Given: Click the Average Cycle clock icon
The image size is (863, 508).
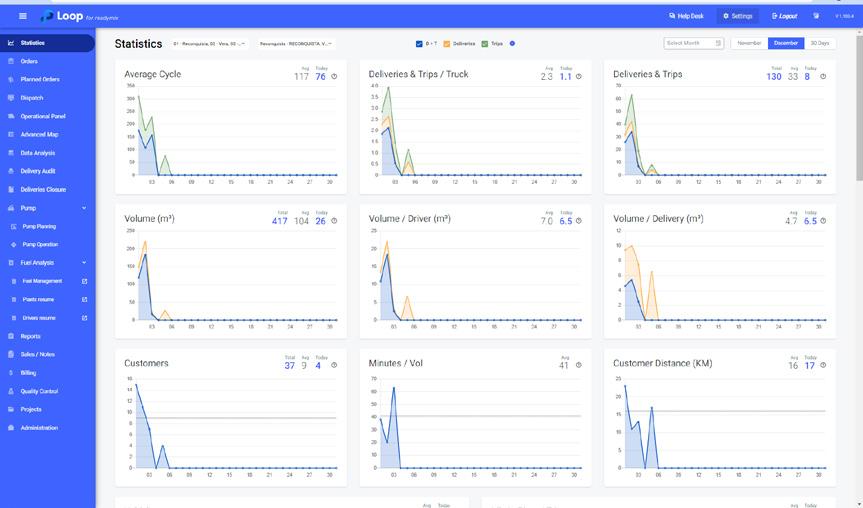Looking at the screenshot, I should tap(334, 77).
